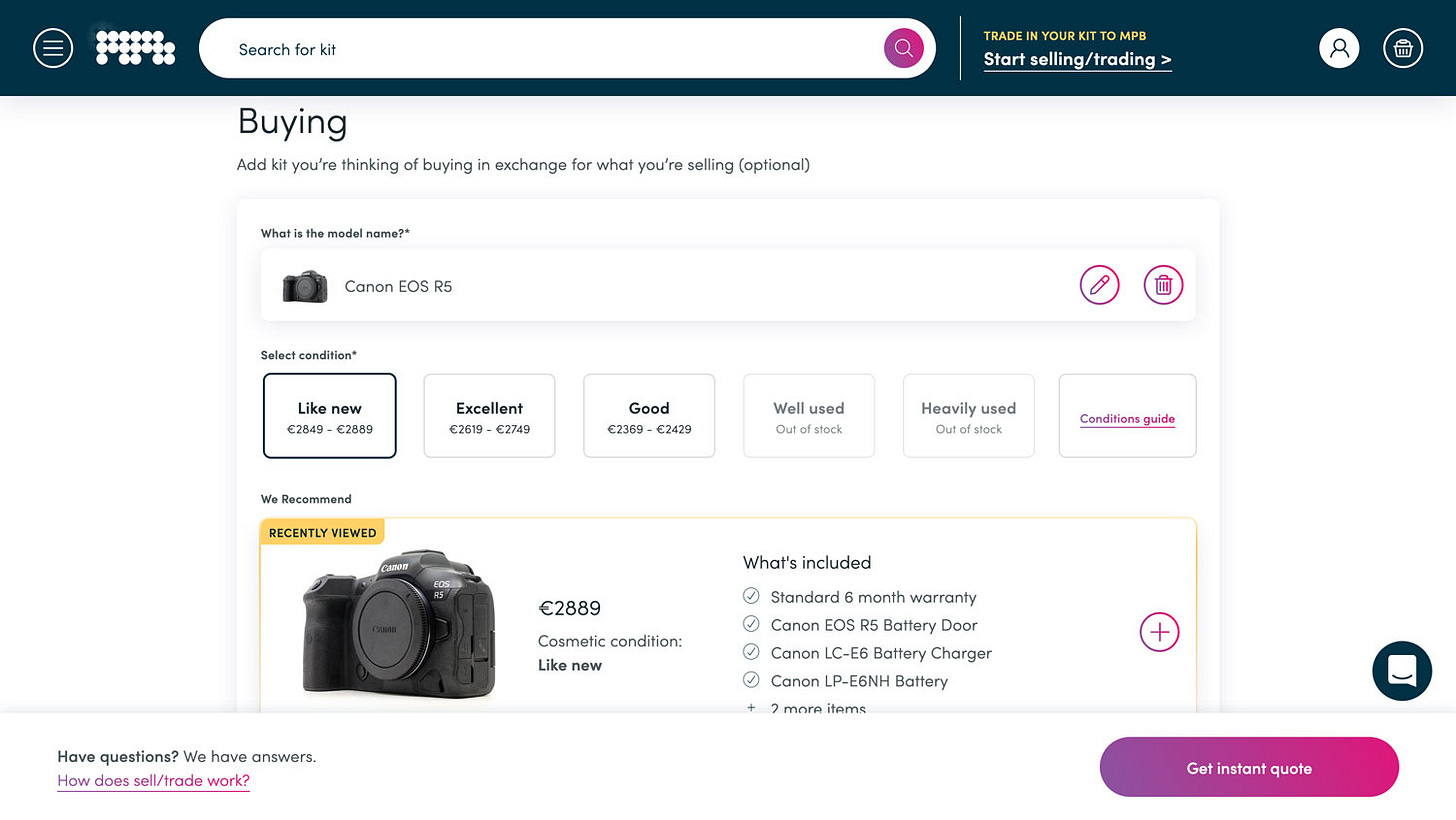Click TRADE IN YOUR KIT TO MPB text
The width and height of the screenshot is (1456, 820).
click(1065, 35)
